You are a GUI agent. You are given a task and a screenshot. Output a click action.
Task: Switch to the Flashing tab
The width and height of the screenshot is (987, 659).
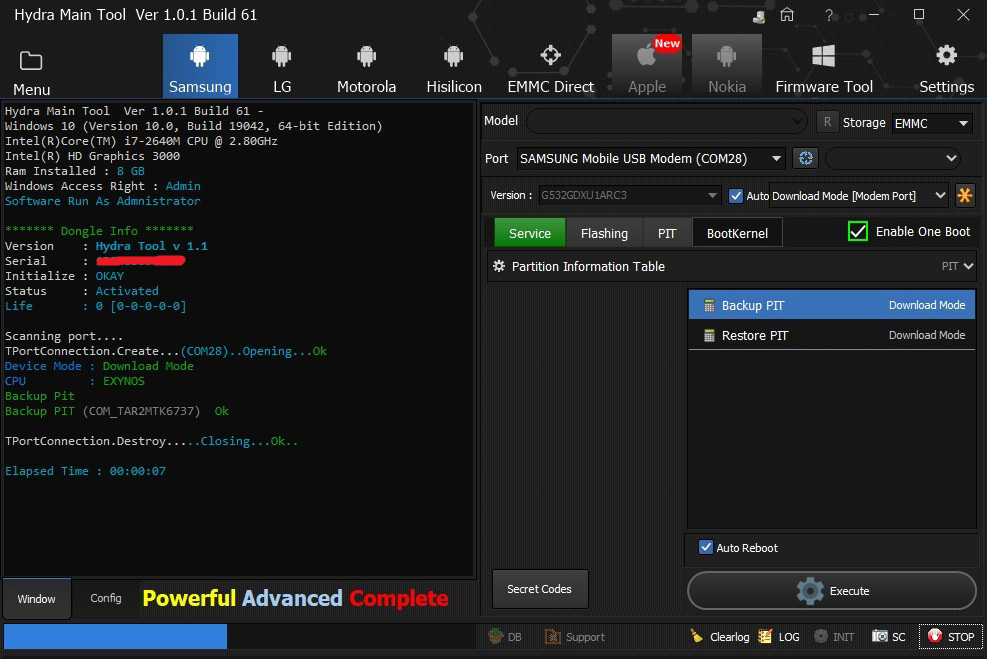coord(604,233)
